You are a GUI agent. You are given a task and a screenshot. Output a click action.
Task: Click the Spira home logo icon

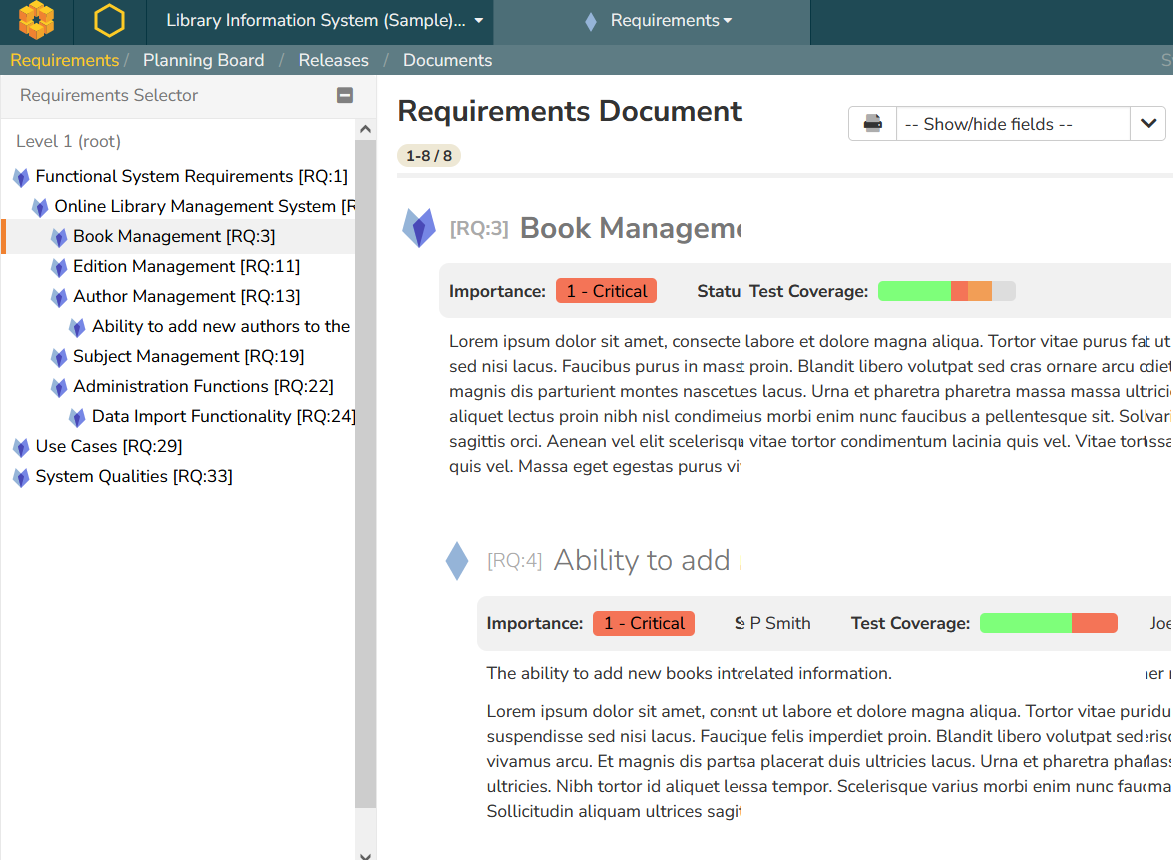[36, 21]
